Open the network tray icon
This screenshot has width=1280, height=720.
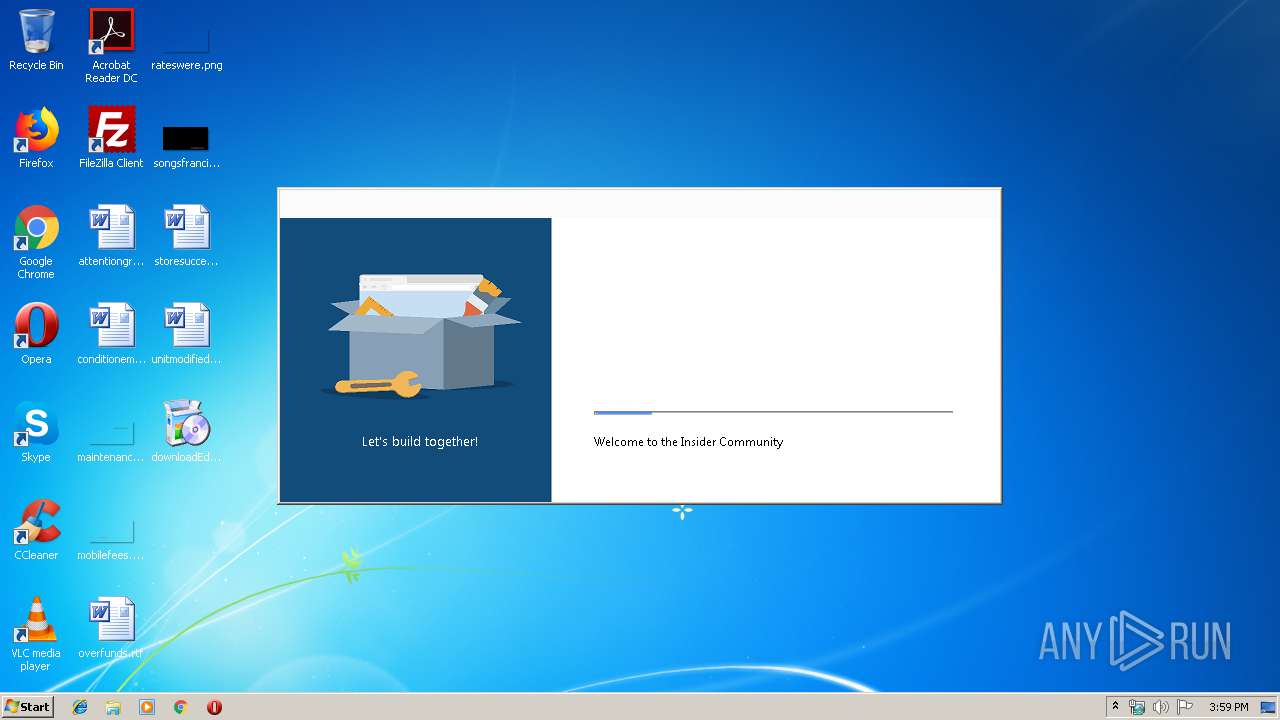[x=1137, y=707]
